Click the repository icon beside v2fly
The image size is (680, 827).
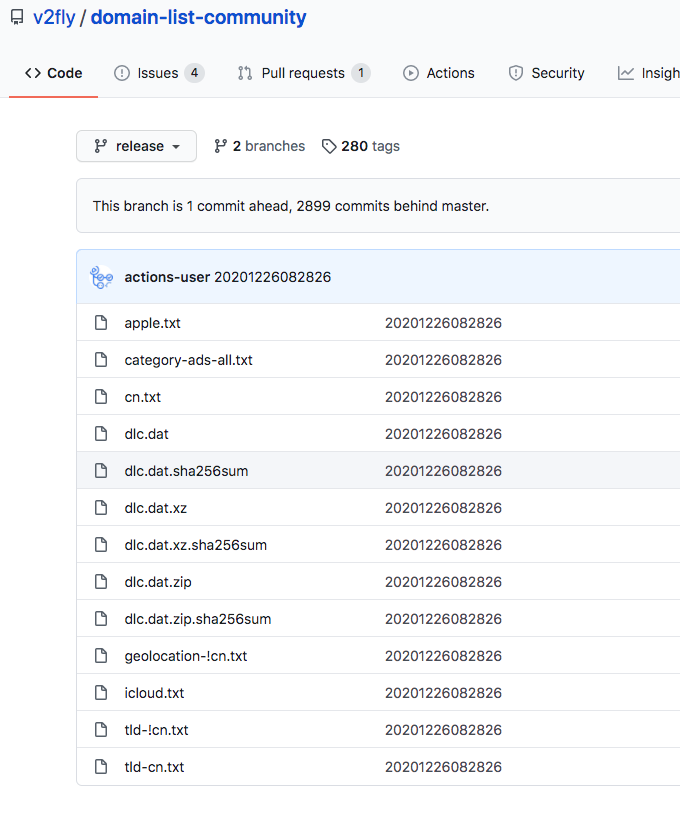click(17, 17)
